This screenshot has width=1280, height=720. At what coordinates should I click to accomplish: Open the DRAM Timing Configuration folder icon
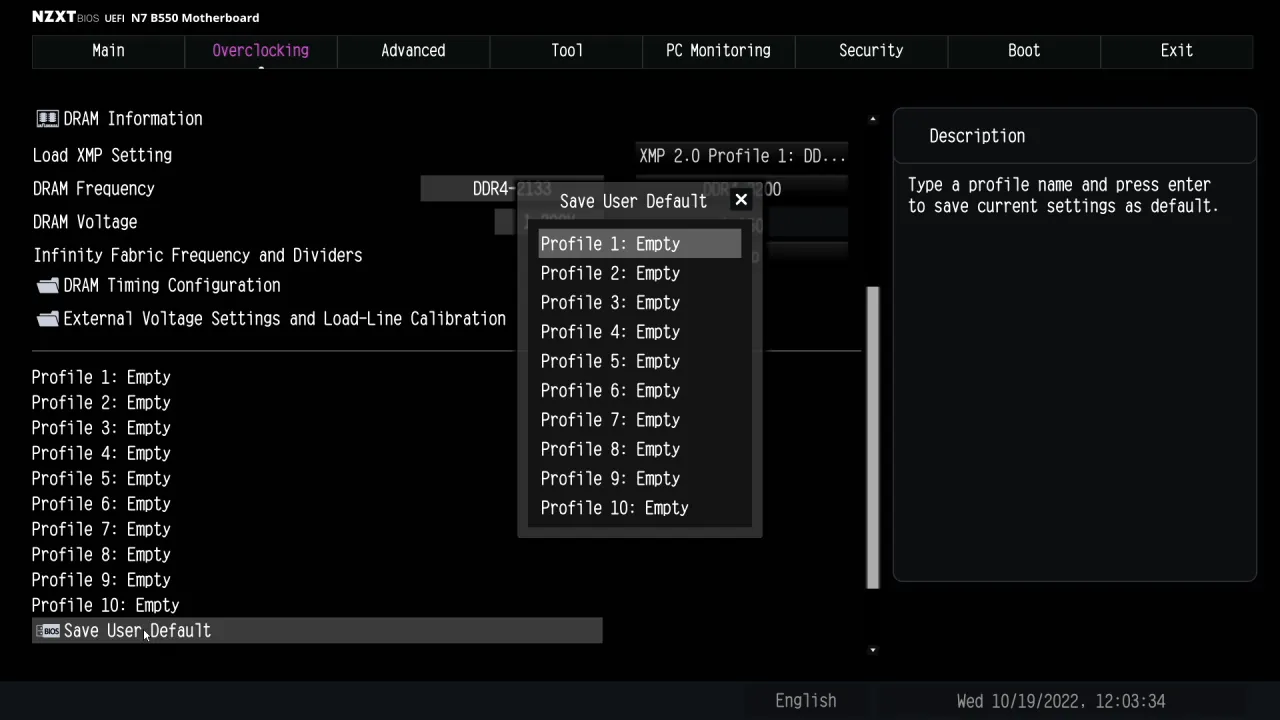[x=47, y=286]
